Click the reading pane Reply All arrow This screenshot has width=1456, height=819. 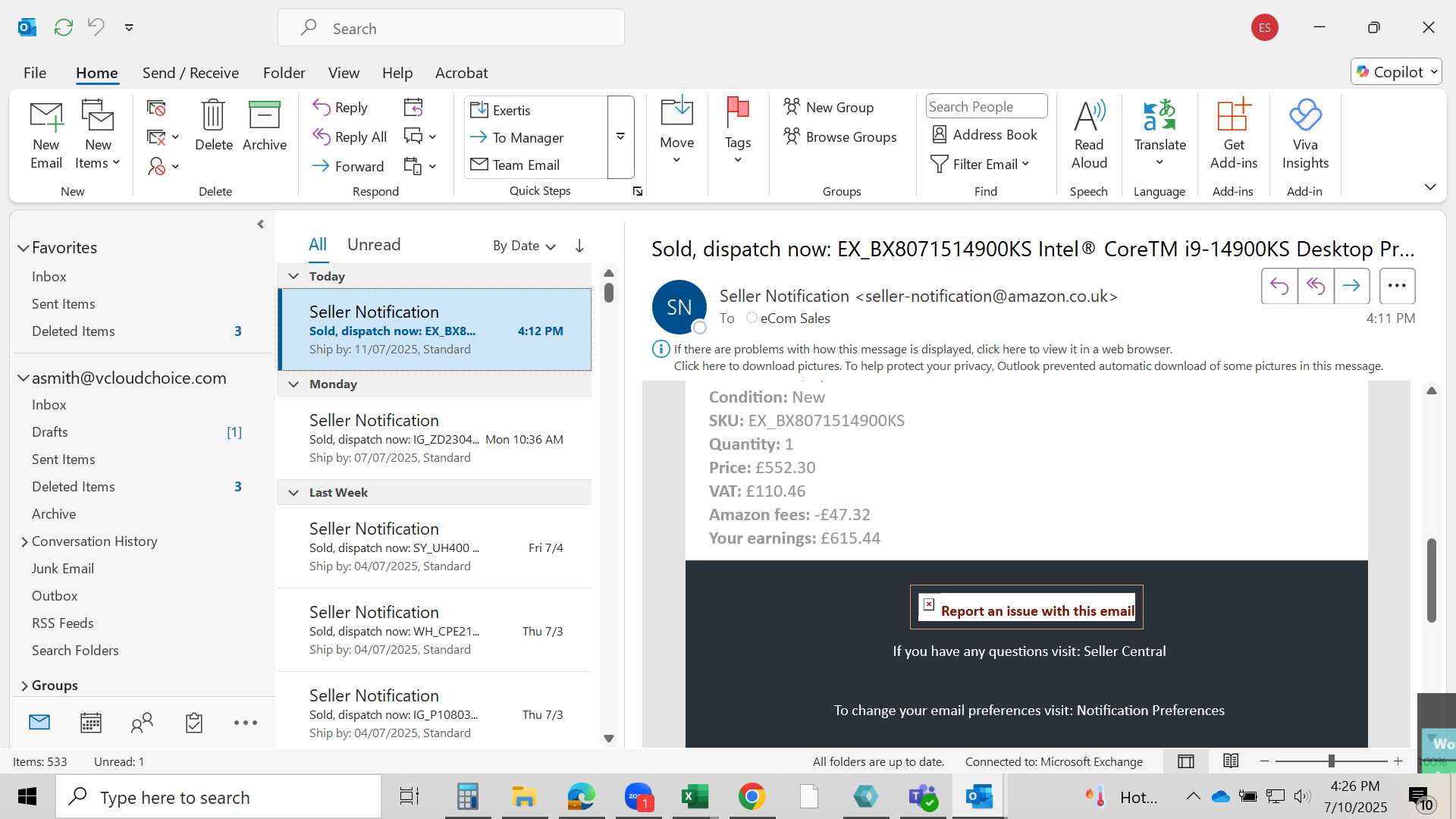pos(1316,286)
